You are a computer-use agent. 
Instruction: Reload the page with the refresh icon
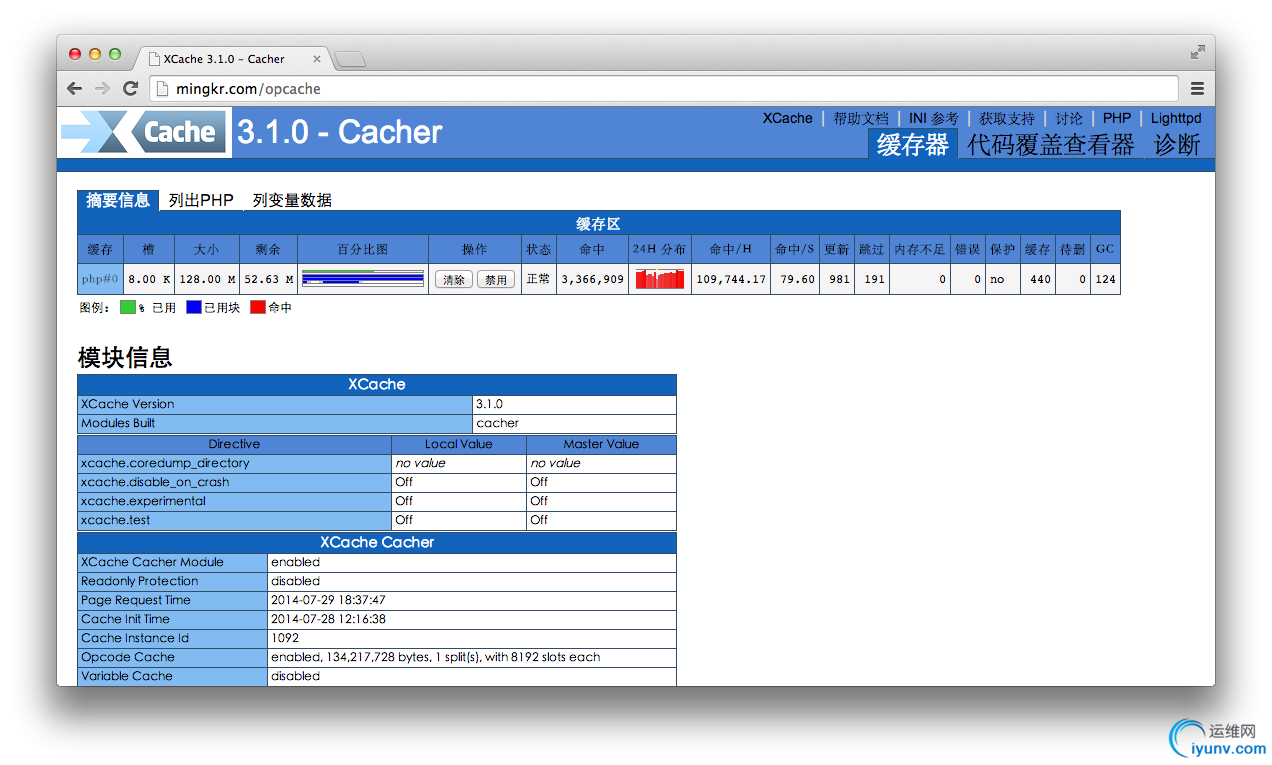click(130, 88)
